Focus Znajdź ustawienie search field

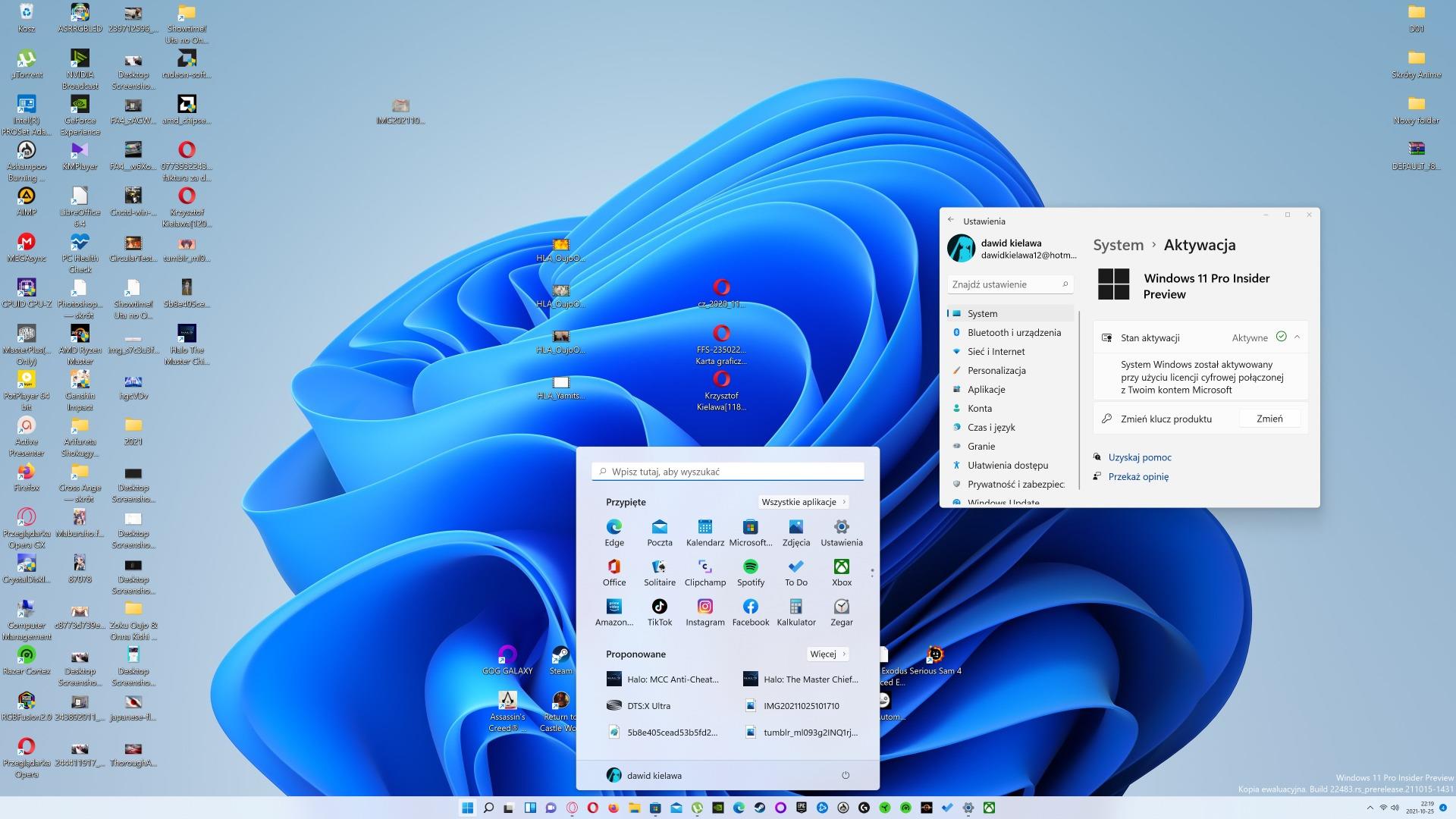click(1010, 284)
